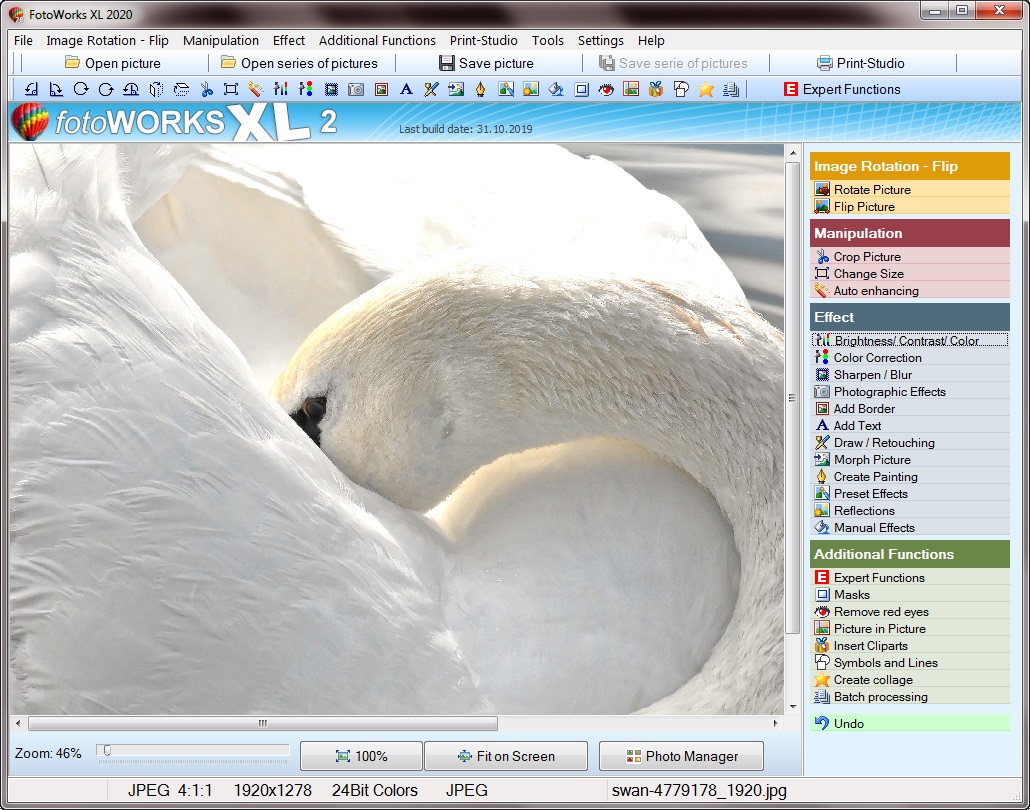Open the Additional Functions menu
This screenshot has width=1030, height=810.
[377, 41]
